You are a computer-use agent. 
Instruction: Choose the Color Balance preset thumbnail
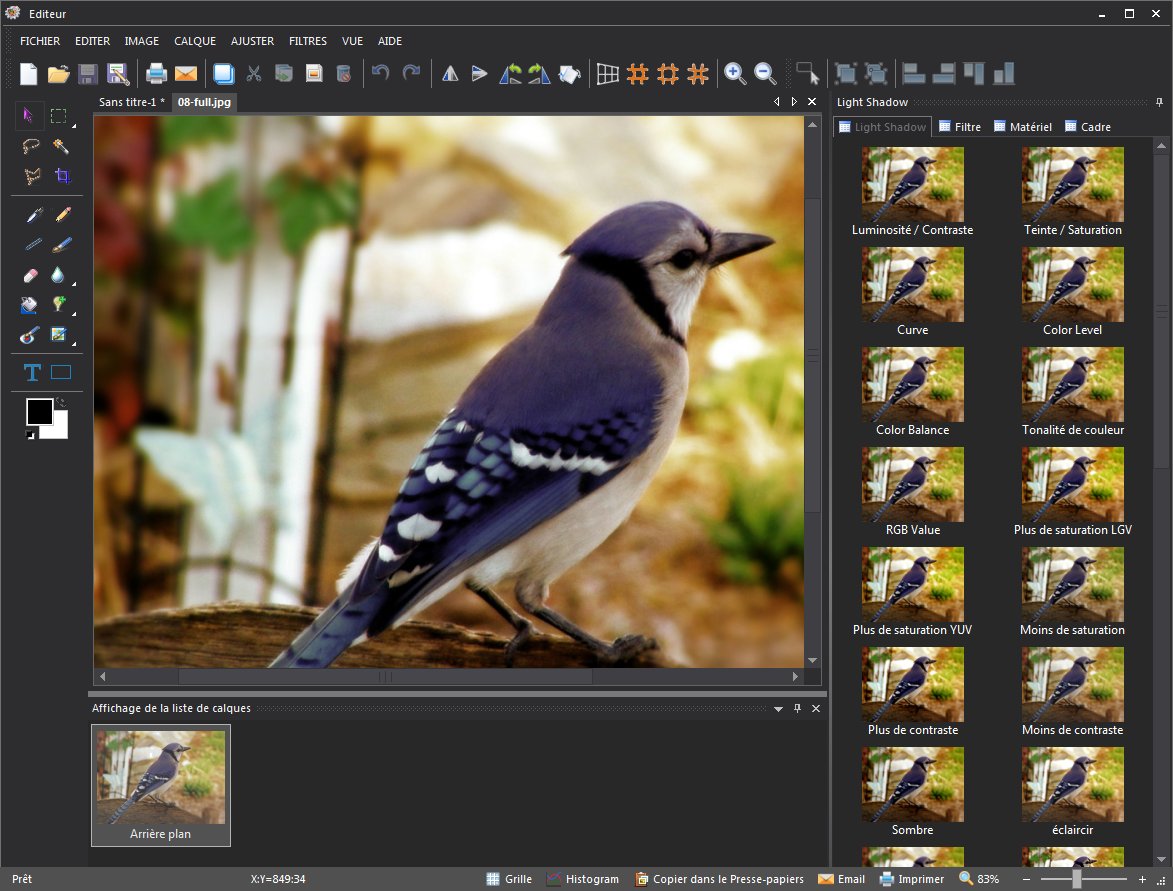913,385
